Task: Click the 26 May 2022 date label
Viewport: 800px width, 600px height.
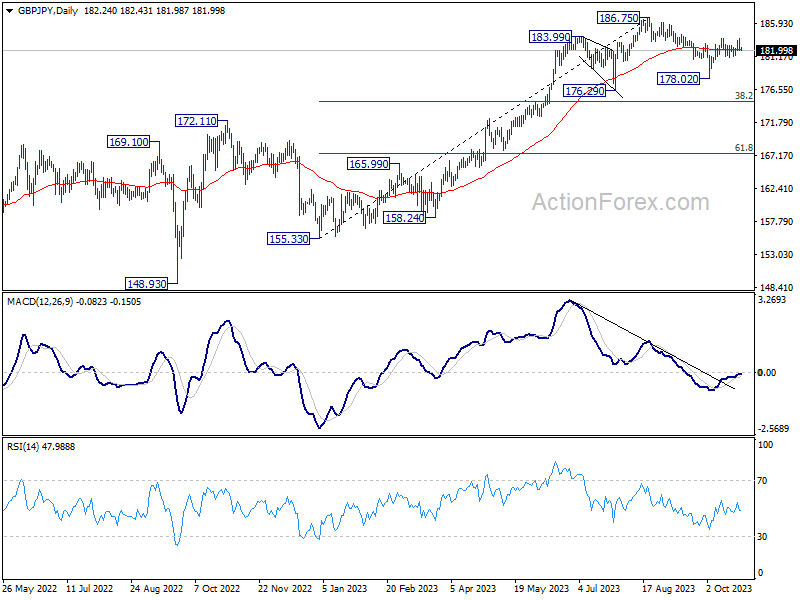Action: click(30, 588)
